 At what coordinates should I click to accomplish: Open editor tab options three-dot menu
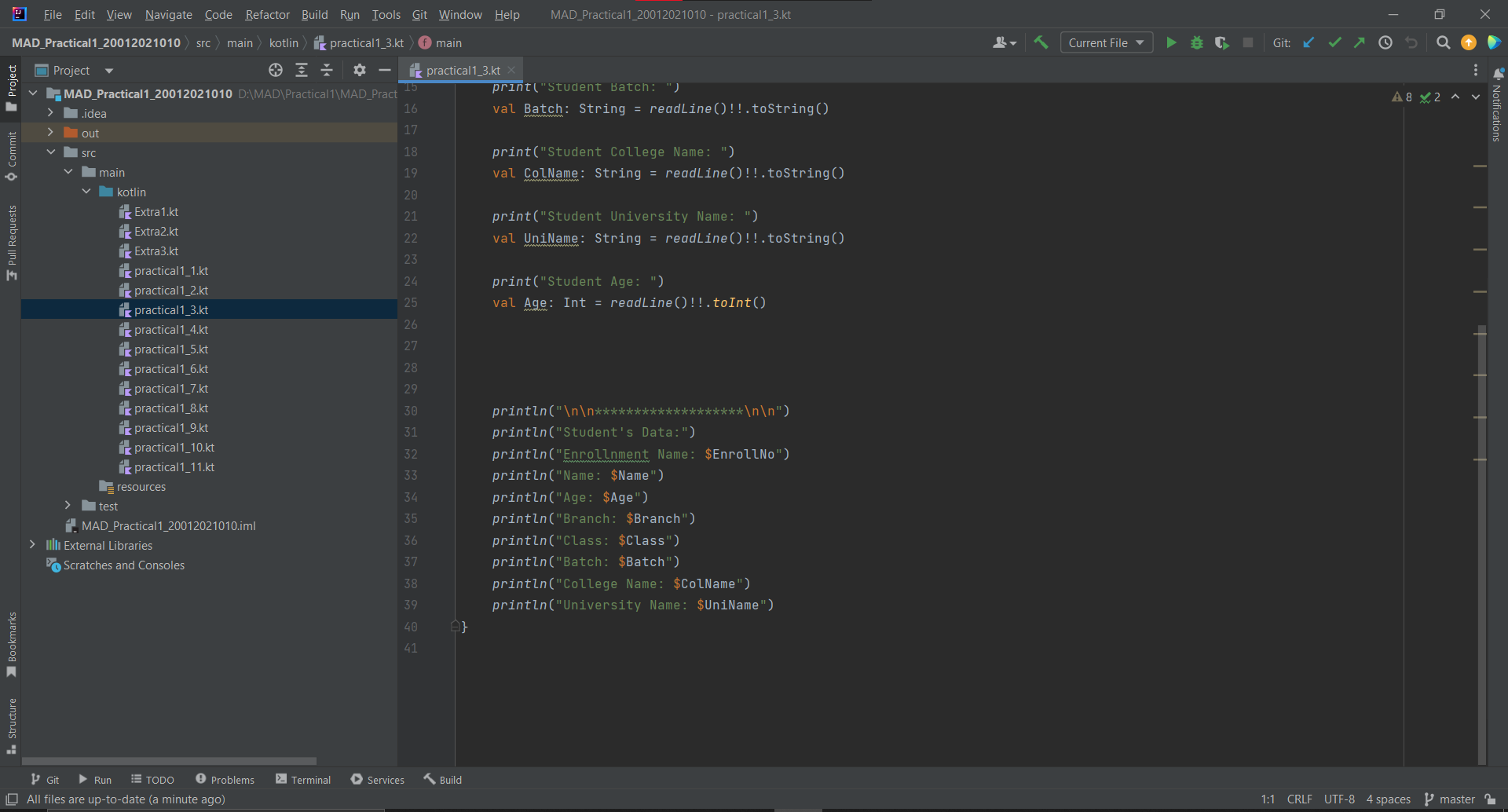tap(1476, 71)
